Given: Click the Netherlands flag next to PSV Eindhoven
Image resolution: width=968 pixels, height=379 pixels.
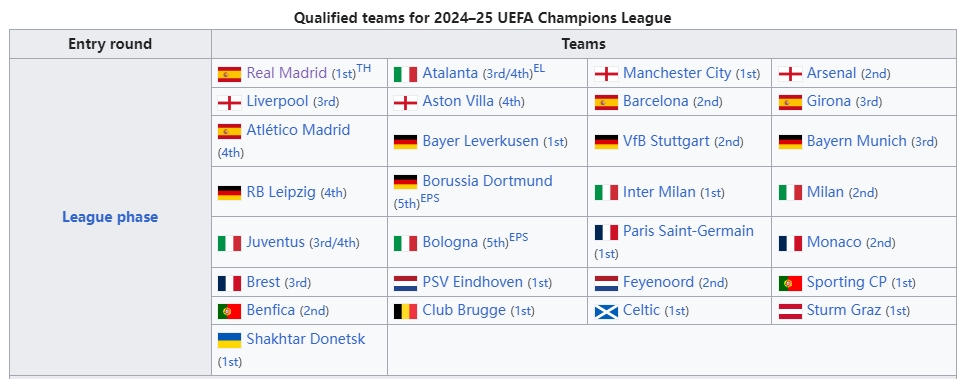Looking at the screenshot, I should pyautogui.click(x=406, y=283).
